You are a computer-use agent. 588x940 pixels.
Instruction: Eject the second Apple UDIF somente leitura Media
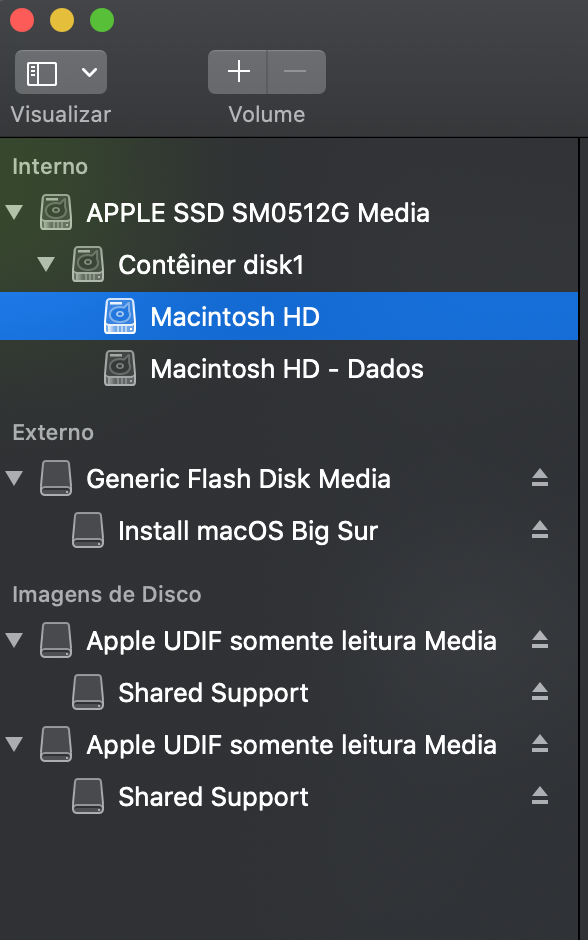pyautogui.click(x=539, y=744)
